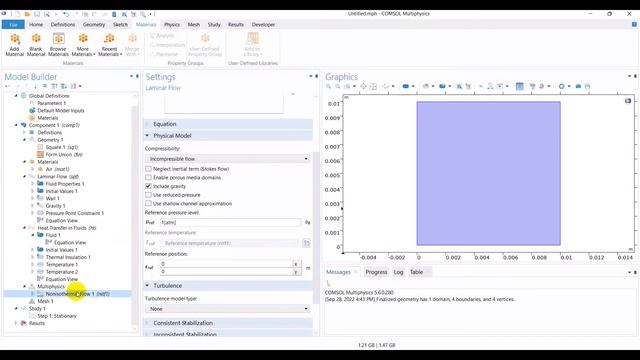Click zoom out icon in Graphics toolbar
Screen dimensions: 640x360
coord(338,86)
